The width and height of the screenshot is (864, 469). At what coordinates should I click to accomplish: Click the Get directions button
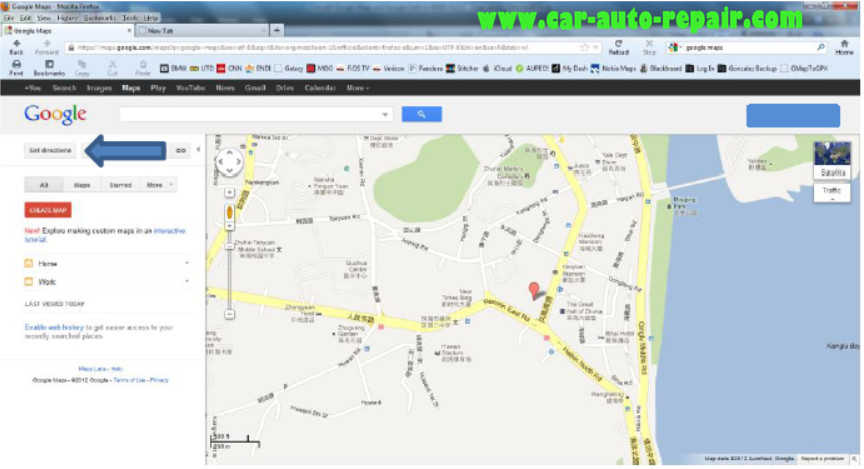(x=50, y=150)
